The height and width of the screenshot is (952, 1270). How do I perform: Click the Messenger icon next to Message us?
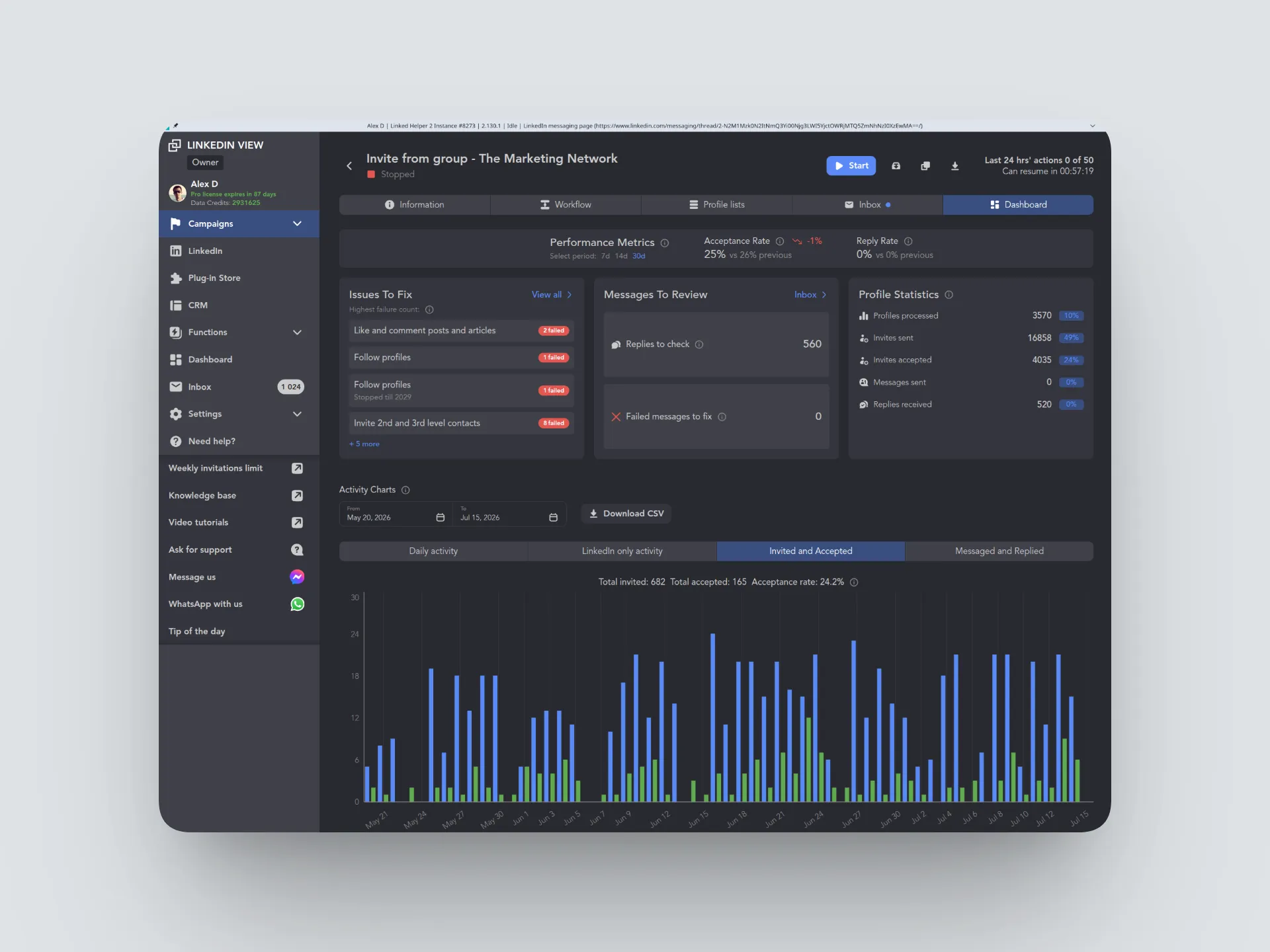297,576
